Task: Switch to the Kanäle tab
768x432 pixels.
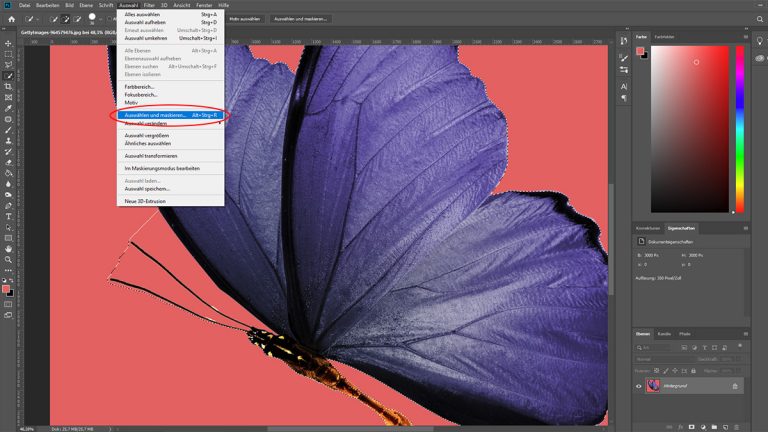Action: tap(664, 333)
